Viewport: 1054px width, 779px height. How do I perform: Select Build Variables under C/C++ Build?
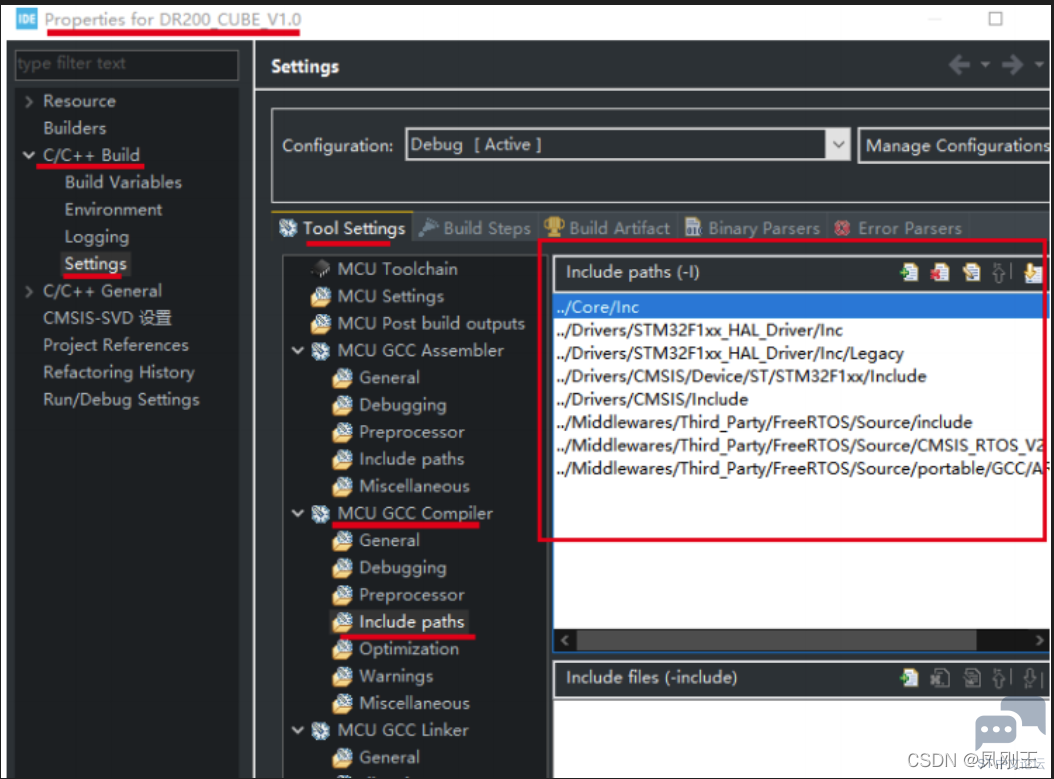coord(123,183)
